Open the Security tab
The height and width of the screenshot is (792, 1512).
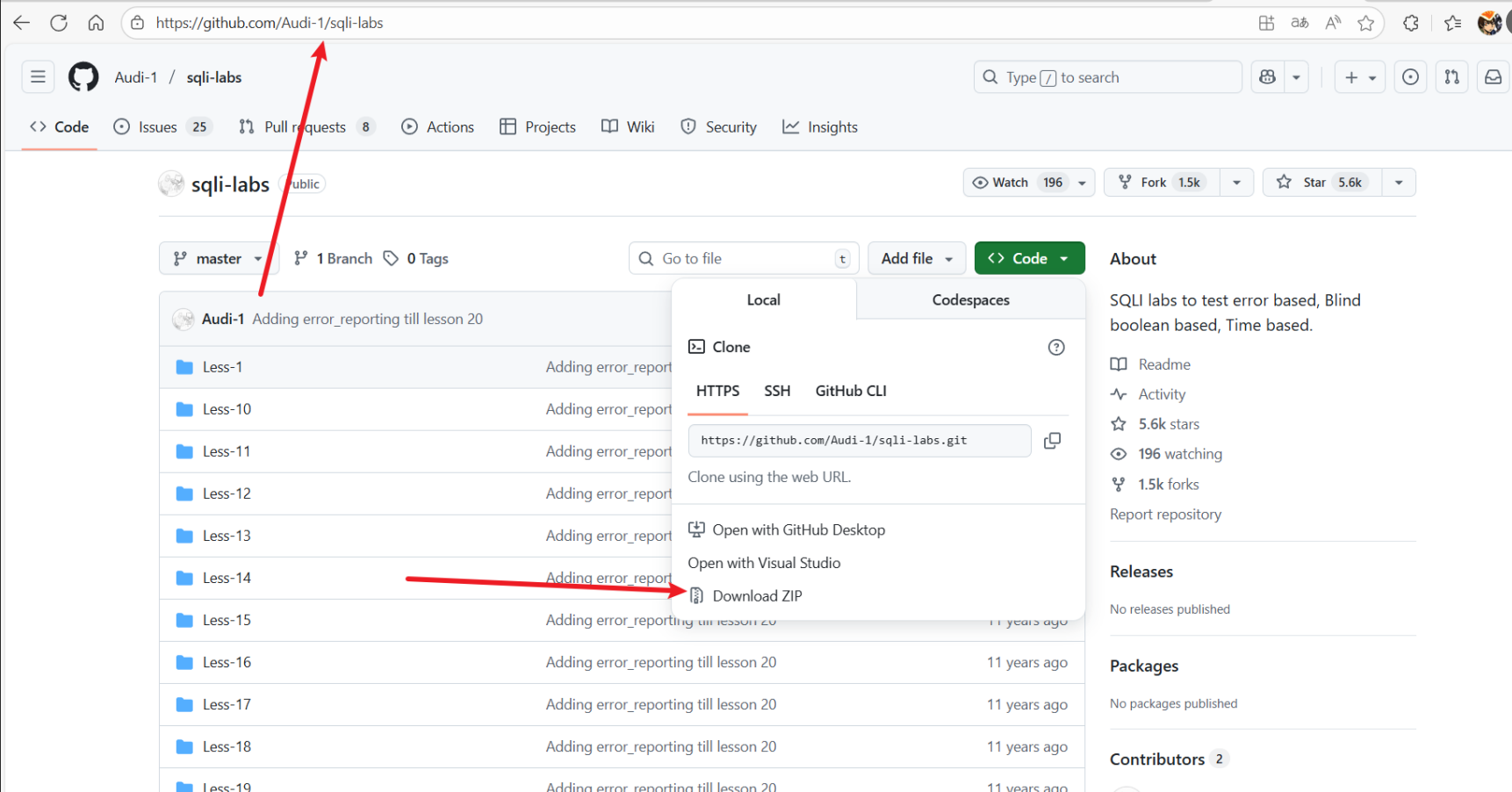718,127
